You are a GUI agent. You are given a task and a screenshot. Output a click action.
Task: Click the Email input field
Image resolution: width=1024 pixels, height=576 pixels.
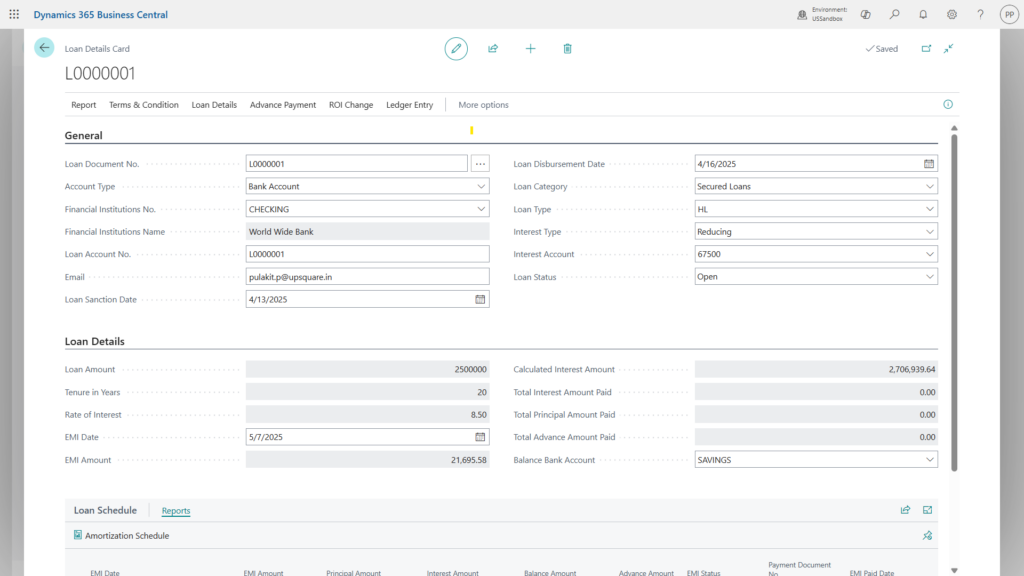click(x=367, y=277)
